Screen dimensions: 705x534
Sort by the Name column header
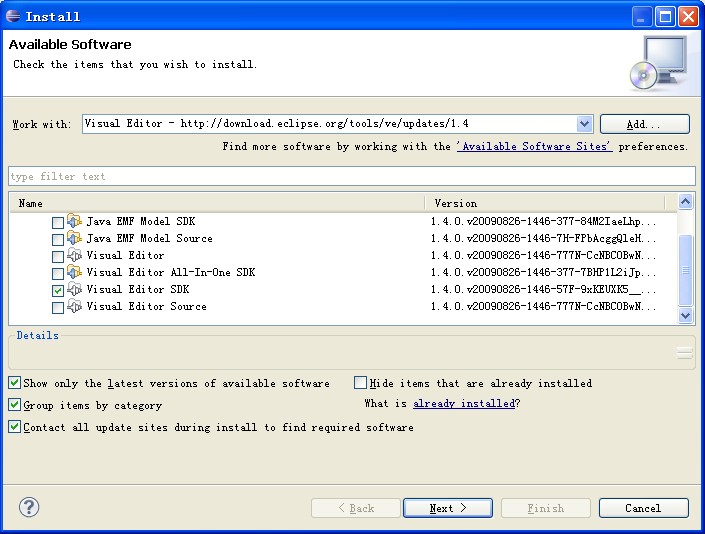click(217, 203)
